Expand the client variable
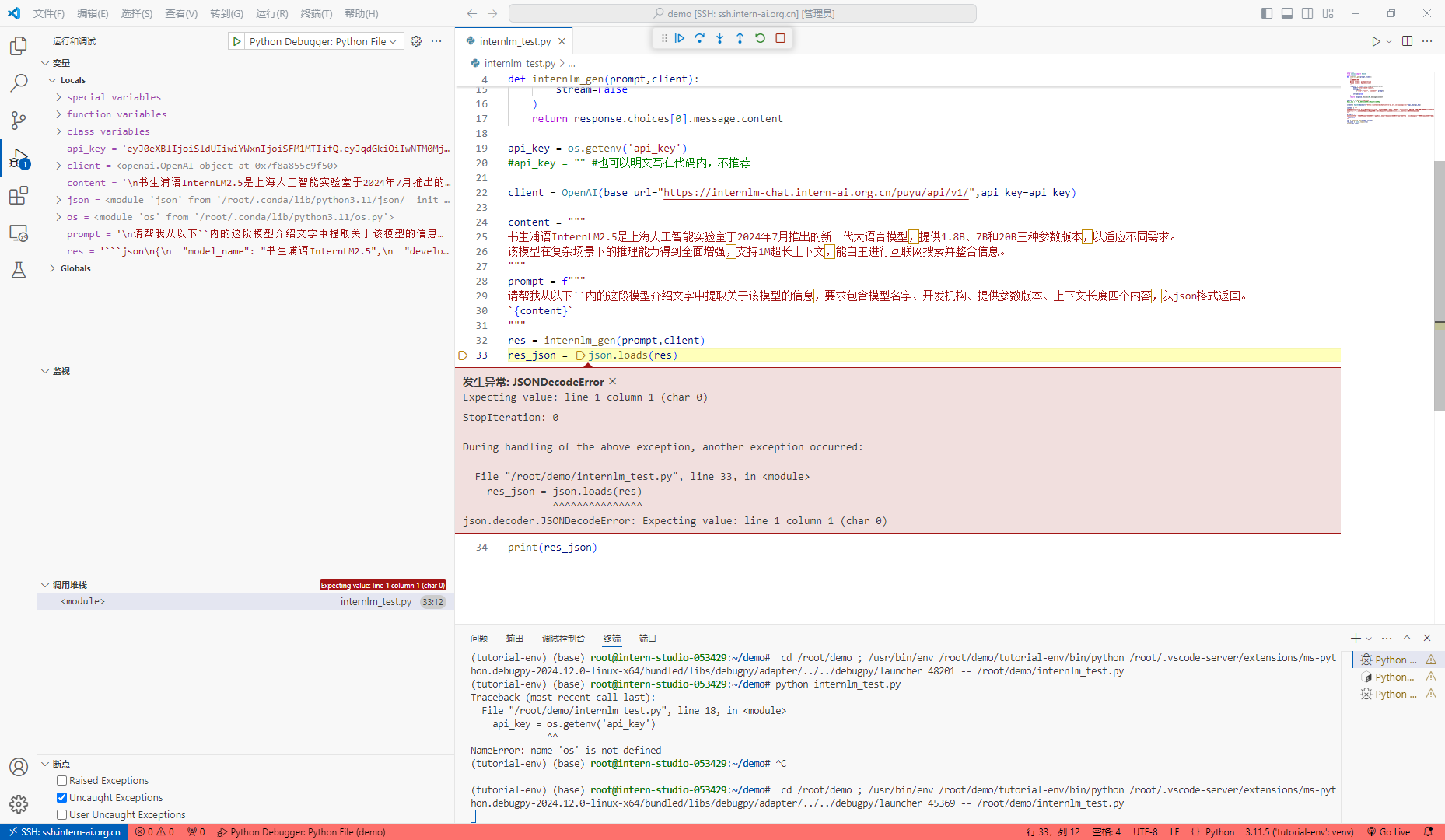Screen dimensions: 1445x840 [58, 166]
